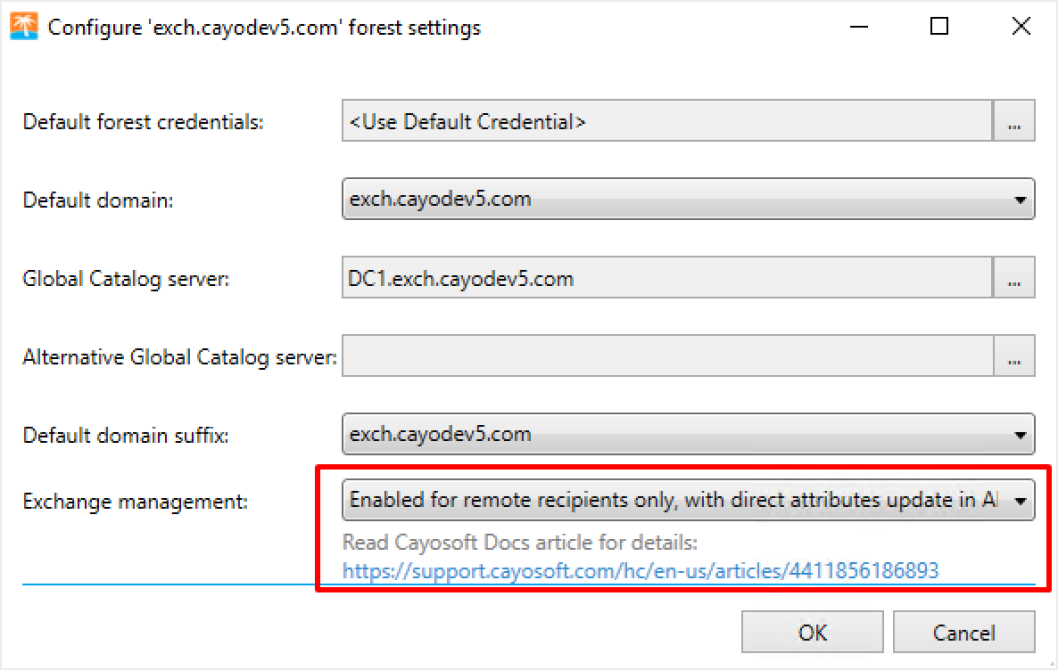Click the Cancel button
Image resolution: width=1058 pixels, height=670 pixels.
click(x=964, y=632)
